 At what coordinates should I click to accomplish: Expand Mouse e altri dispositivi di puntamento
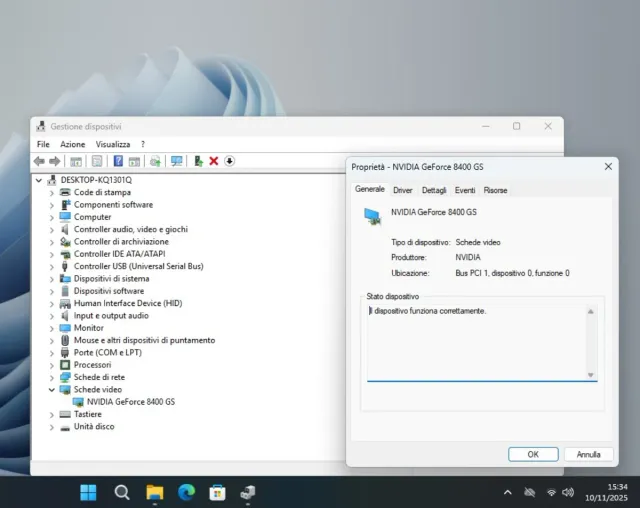[x=52, y=341]
